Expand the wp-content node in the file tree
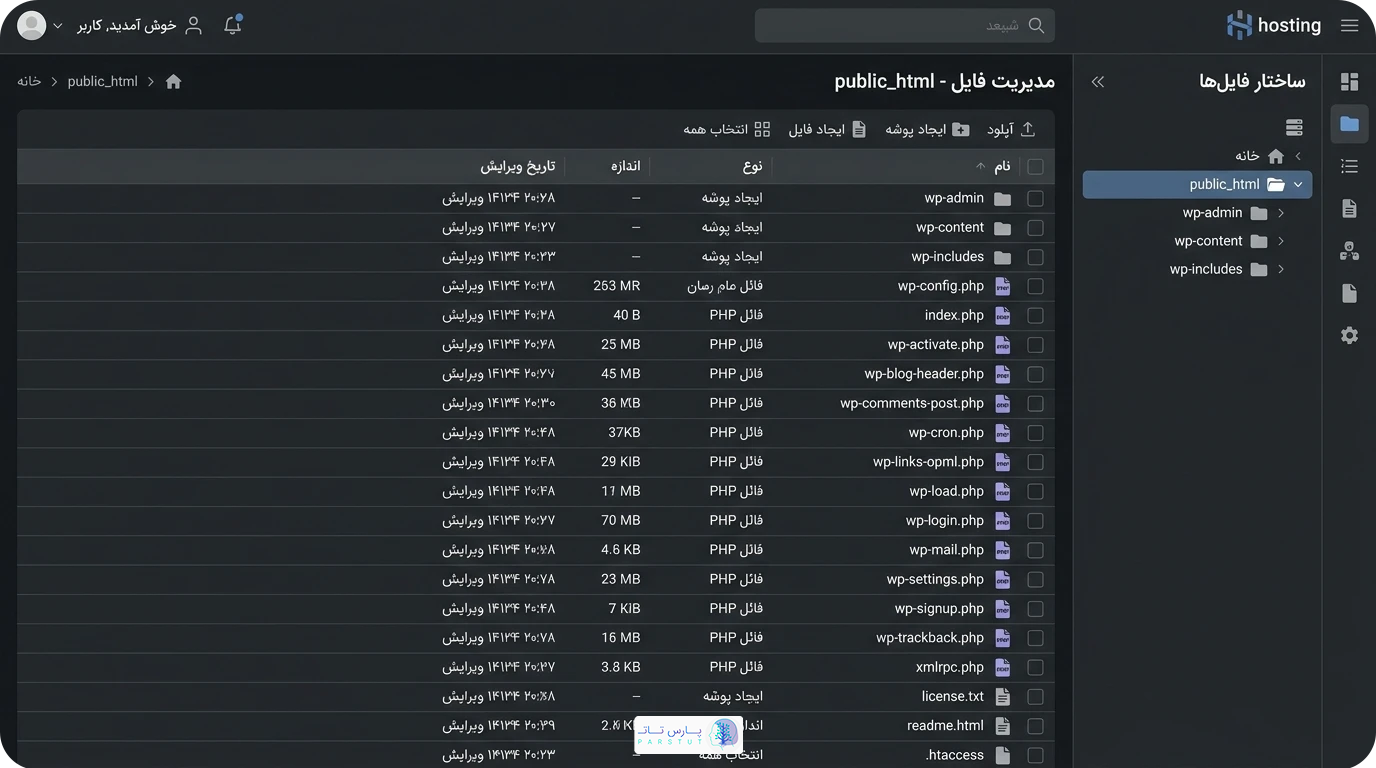The height and width of the screenshot is (768, 1376). [x=1281, y=241]
